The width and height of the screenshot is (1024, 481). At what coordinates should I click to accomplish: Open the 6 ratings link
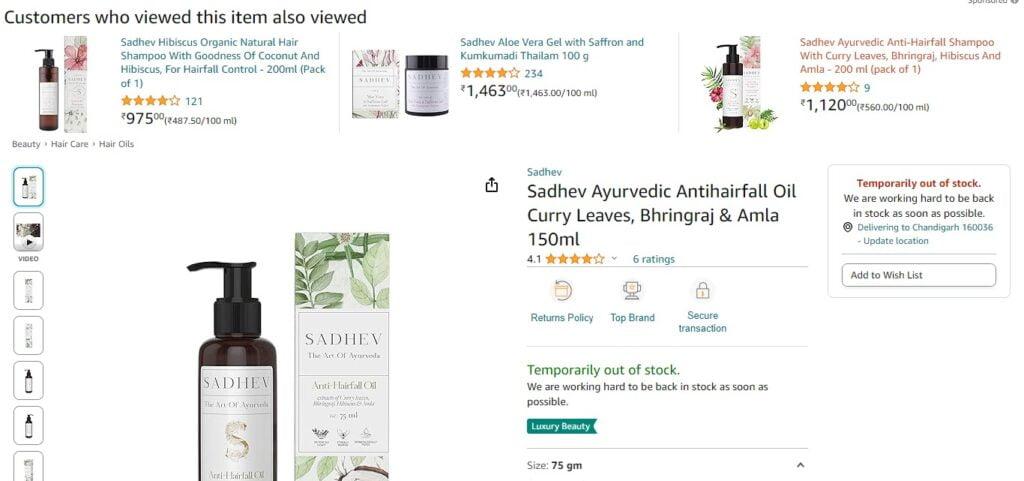click(653, 259)
